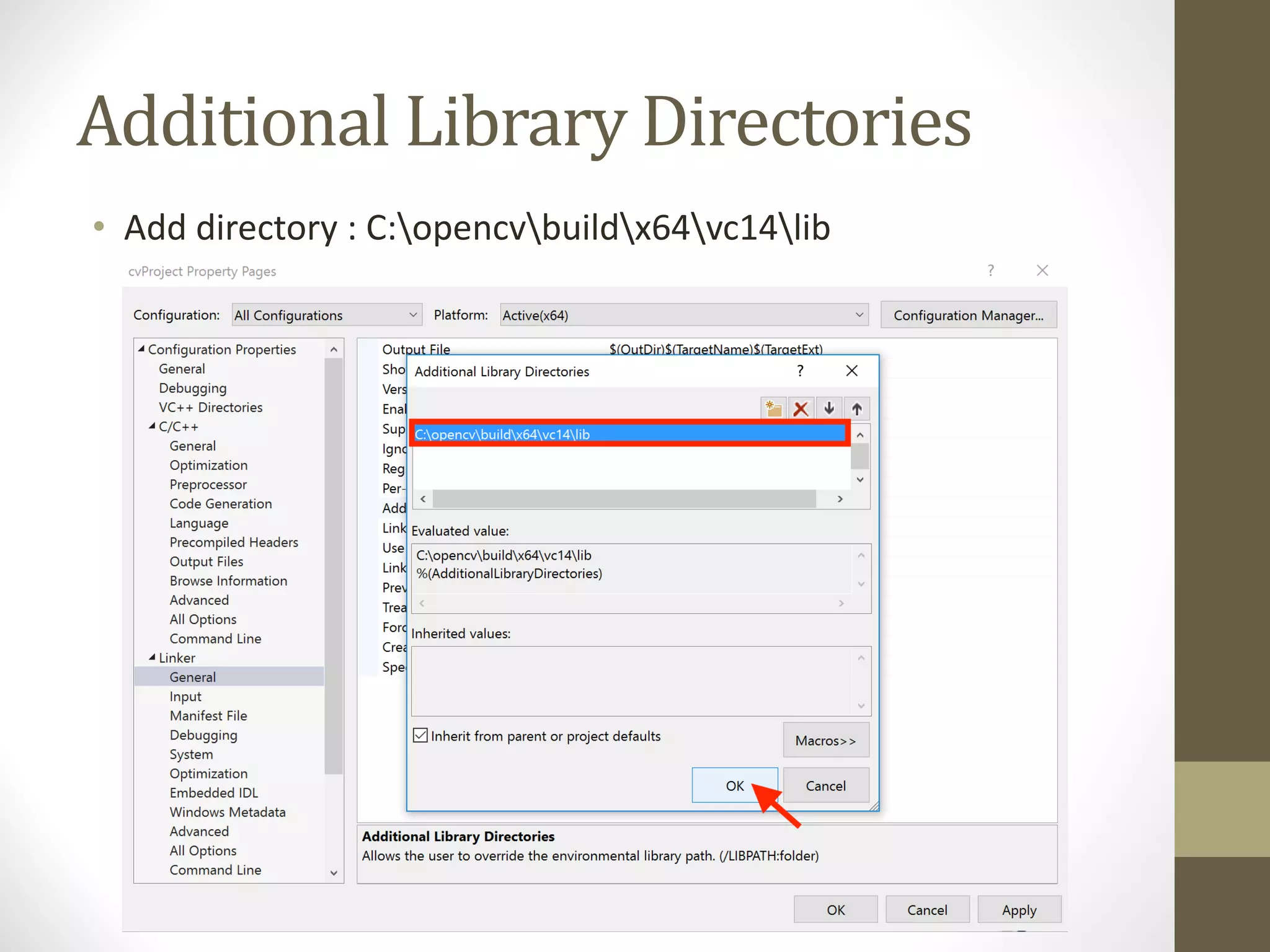The width and height of the screenshot is (1270, 952).
Task: Click the move line down arrow icon
Action: [829, 408]
